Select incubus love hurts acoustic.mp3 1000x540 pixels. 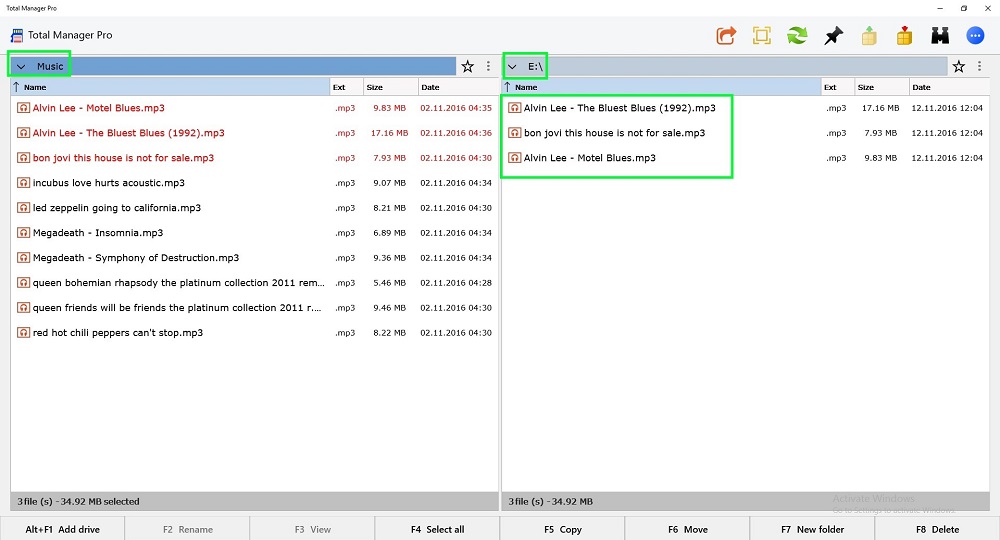click(x=254, y=183)
